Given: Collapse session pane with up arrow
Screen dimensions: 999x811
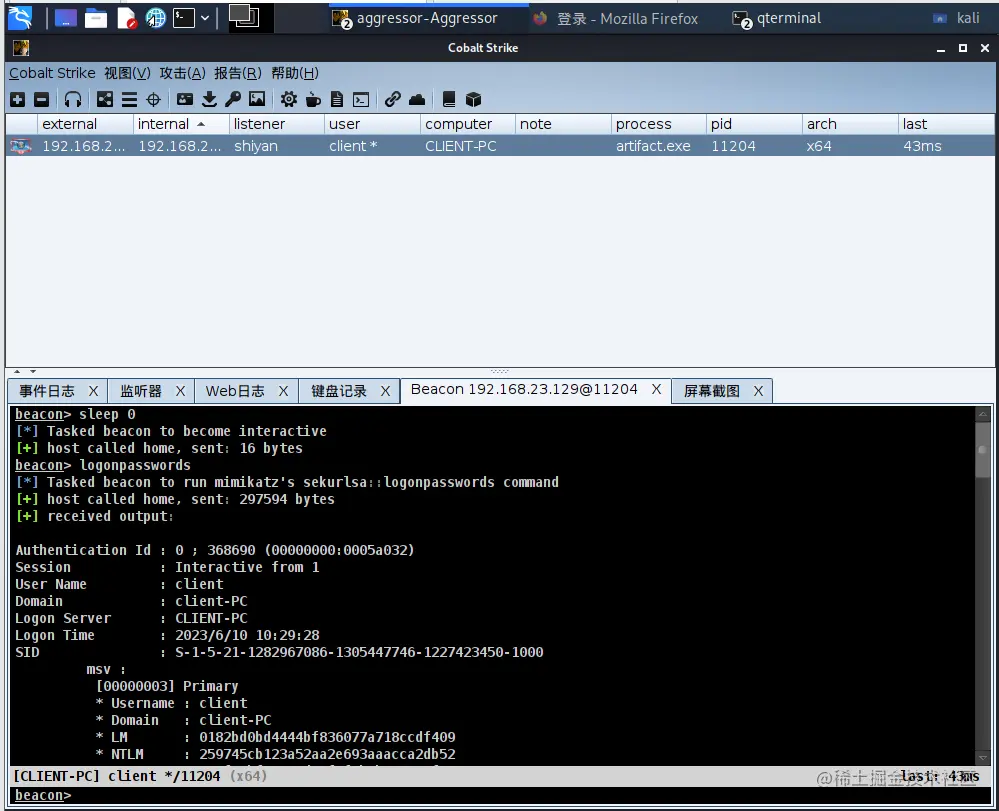Looking at the screenshot, I should (x=17, y=371).
